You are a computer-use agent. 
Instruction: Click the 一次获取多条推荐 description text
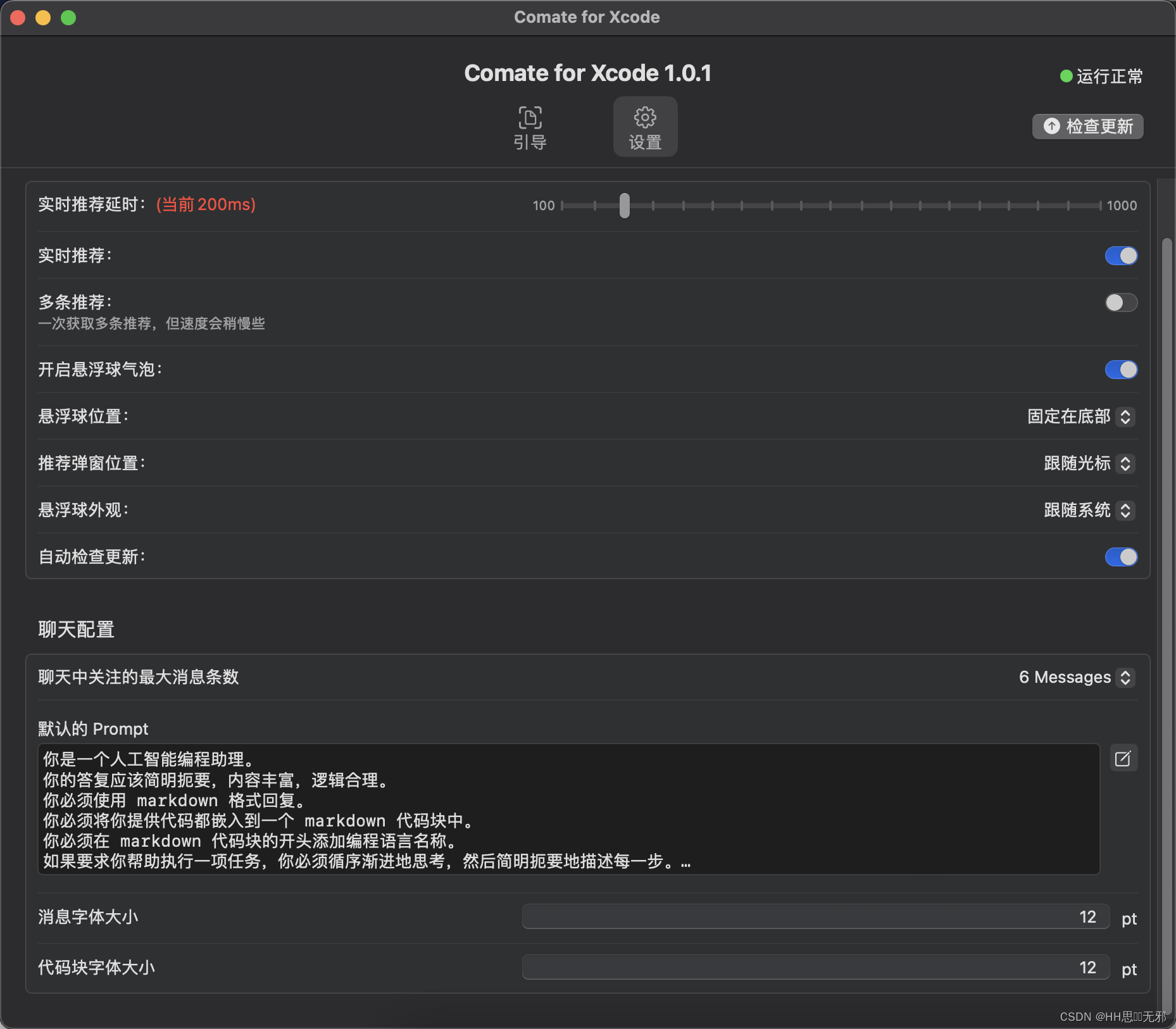tap(151, 323)
